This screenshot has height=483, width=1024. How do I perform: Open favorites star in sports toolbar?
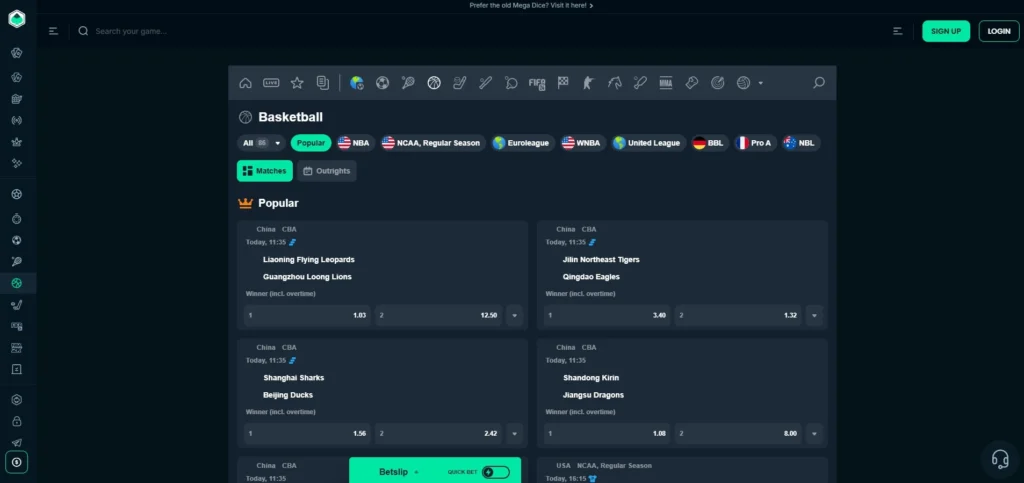297,83
